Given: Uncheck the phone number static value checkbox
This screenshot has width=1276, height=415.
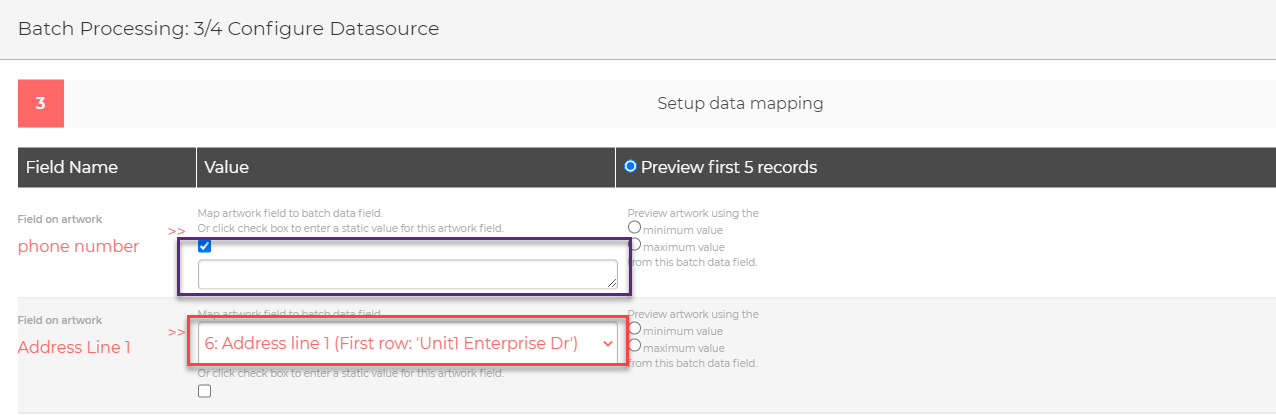Looking at the screenshot, I should coord(205,246).
